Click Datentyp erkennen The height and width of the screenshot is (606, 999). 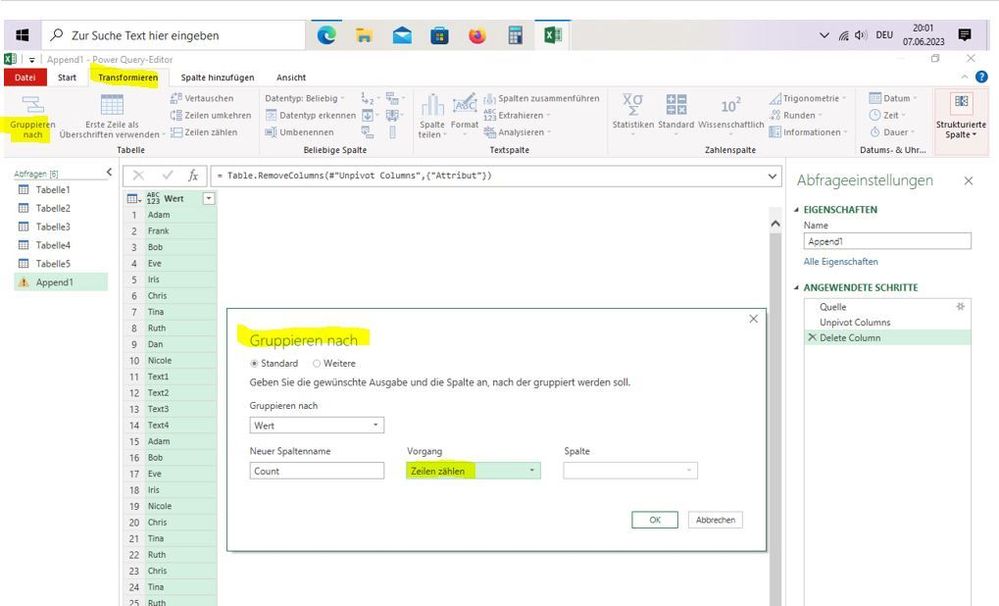pyautogui.click(x=310, y=115)
